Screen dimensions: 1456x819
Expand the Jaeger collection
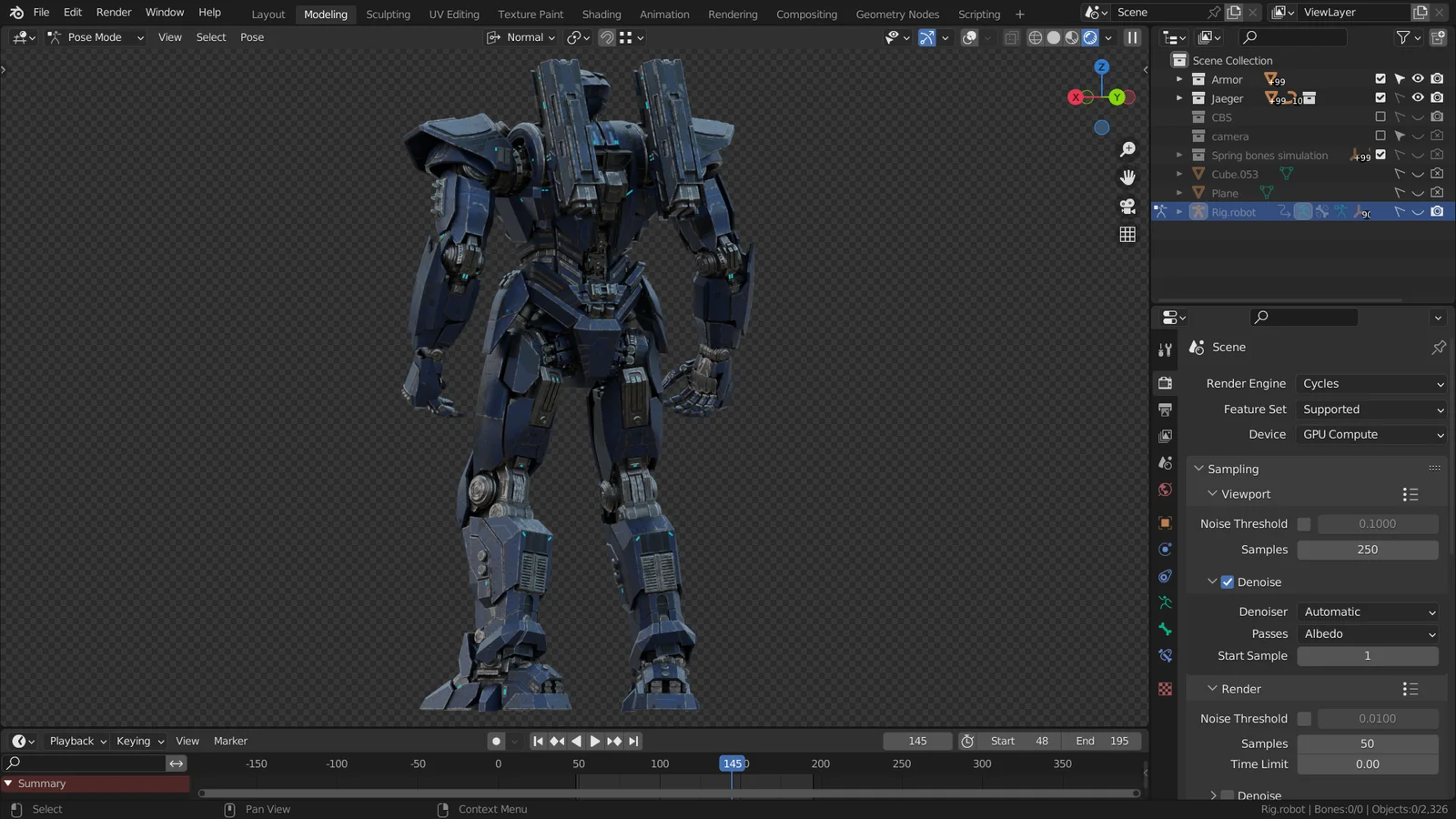[1178, 98]
